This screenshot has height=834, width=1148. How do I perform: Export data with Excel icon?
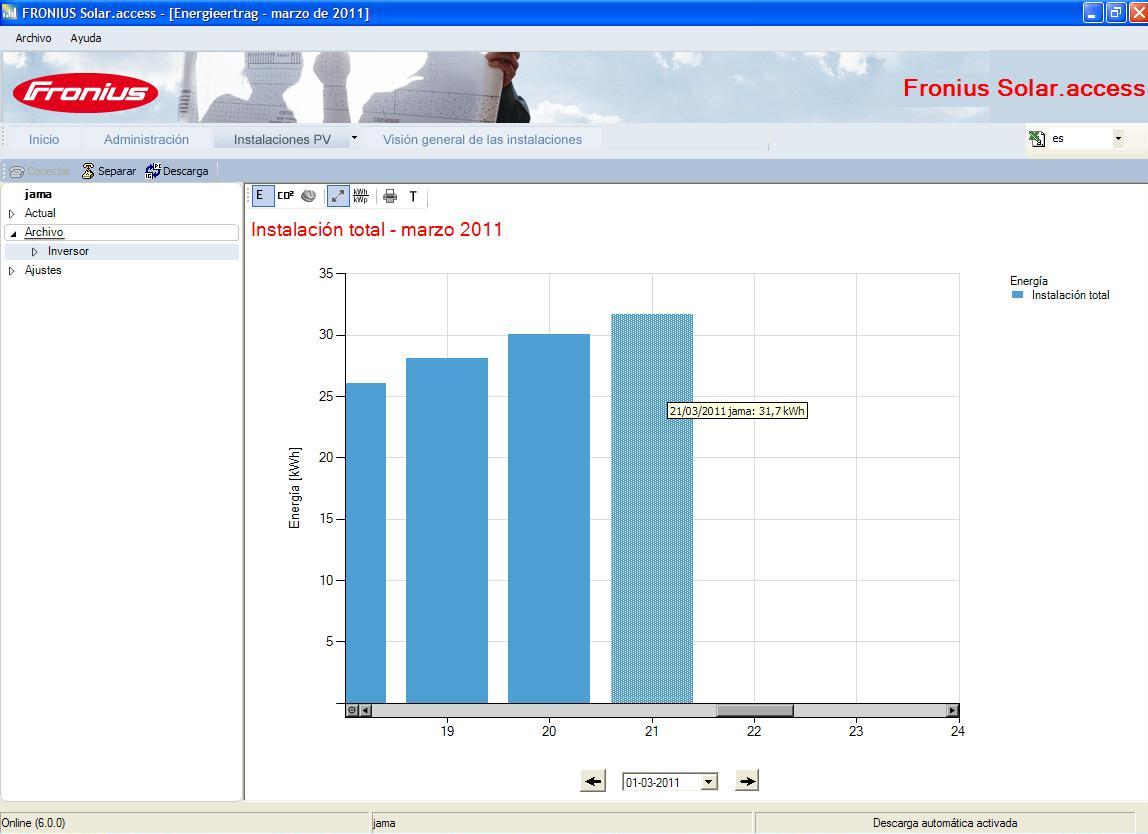(x=1037, y=138)
